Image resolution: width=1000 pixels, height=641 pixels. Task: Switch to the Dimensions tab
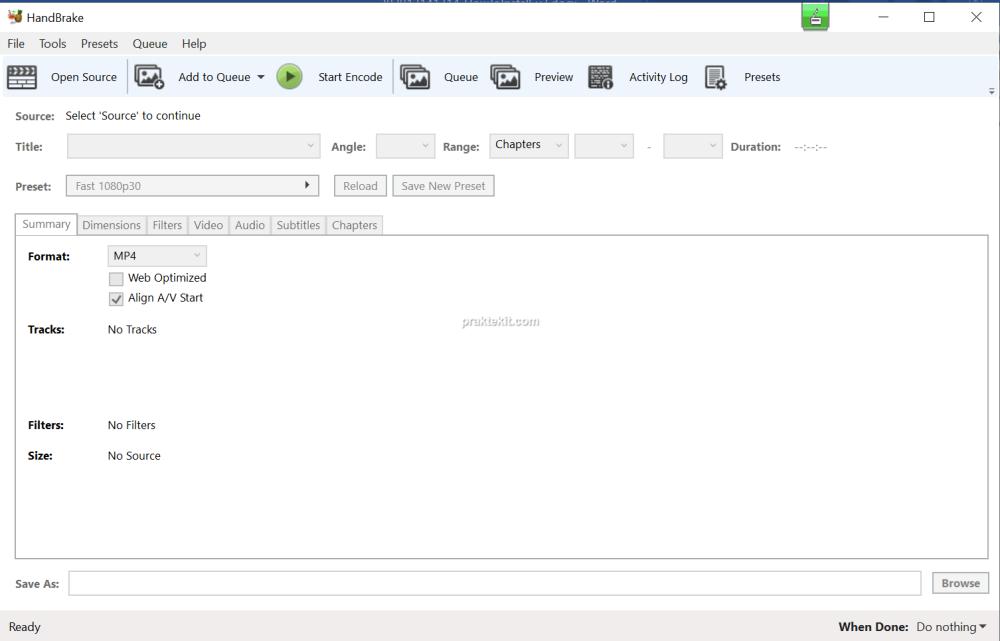click(112, 225)
